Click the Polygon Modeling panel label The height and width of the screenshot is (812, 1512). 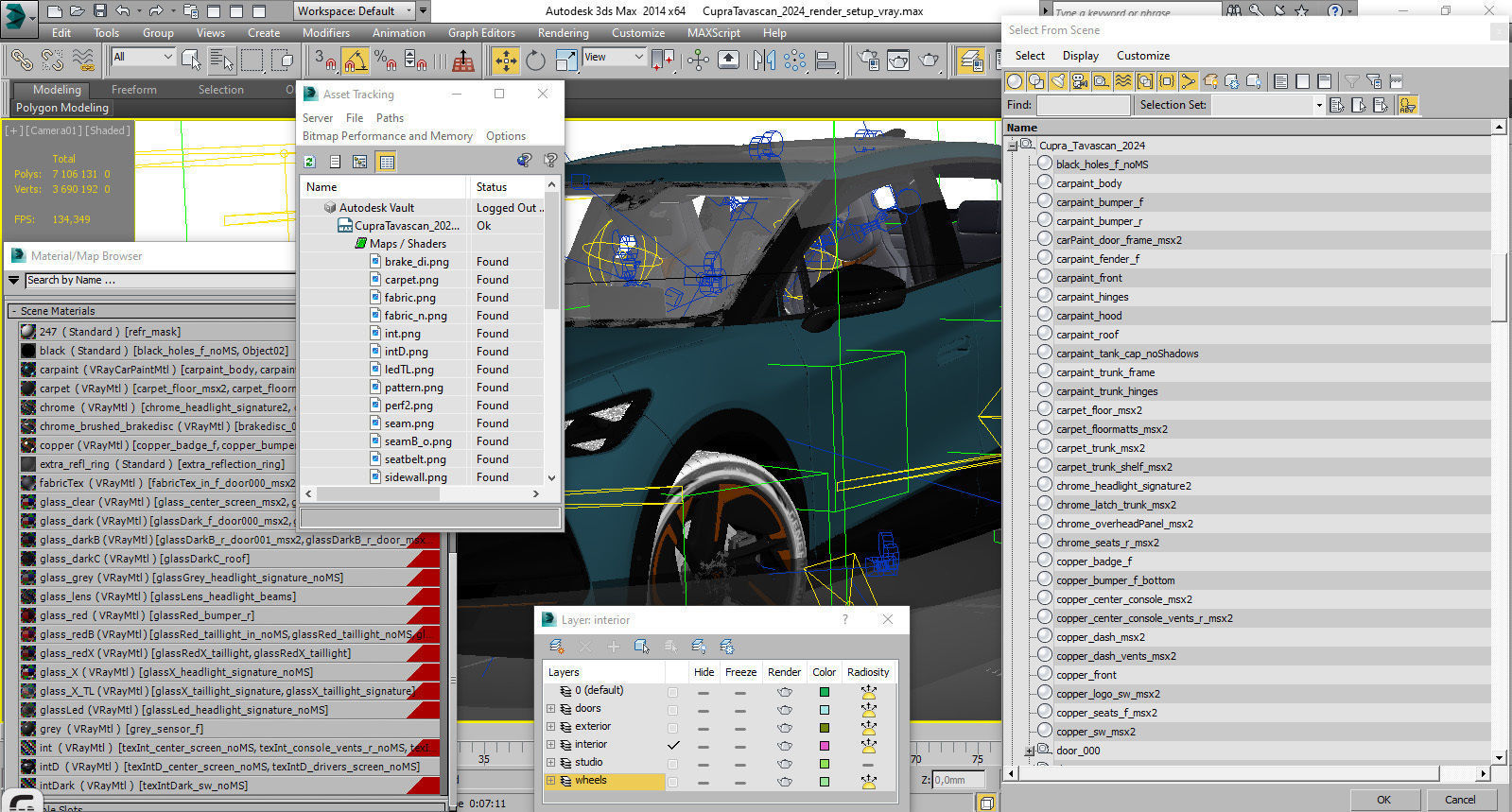pyautogui.click(x=61, y=108)
